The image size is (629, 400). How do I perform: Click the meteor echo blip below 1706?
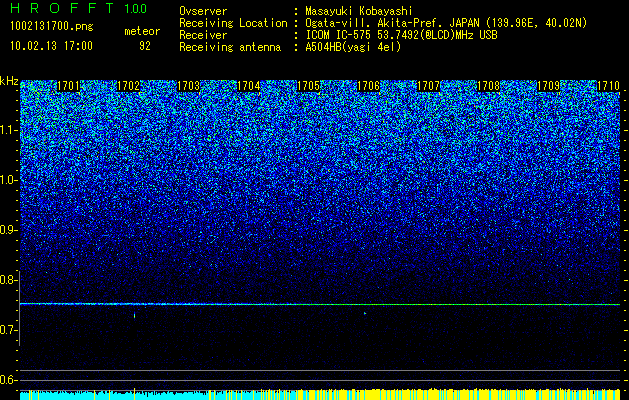click(365, 313)
